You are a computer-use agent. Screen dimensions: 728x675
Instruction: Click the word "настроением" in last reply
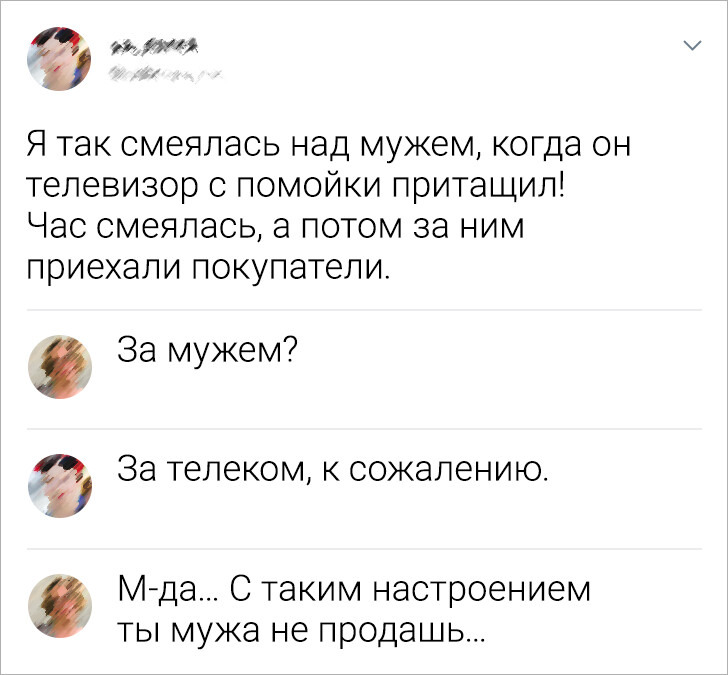[x=482, y=591]
